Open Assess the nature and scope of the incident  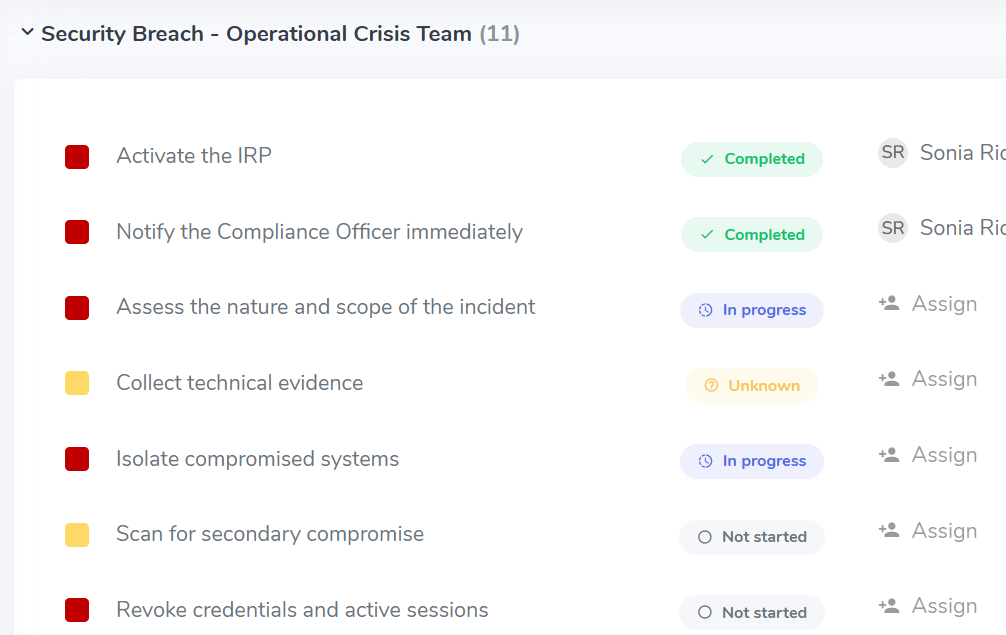click(325, 307)
